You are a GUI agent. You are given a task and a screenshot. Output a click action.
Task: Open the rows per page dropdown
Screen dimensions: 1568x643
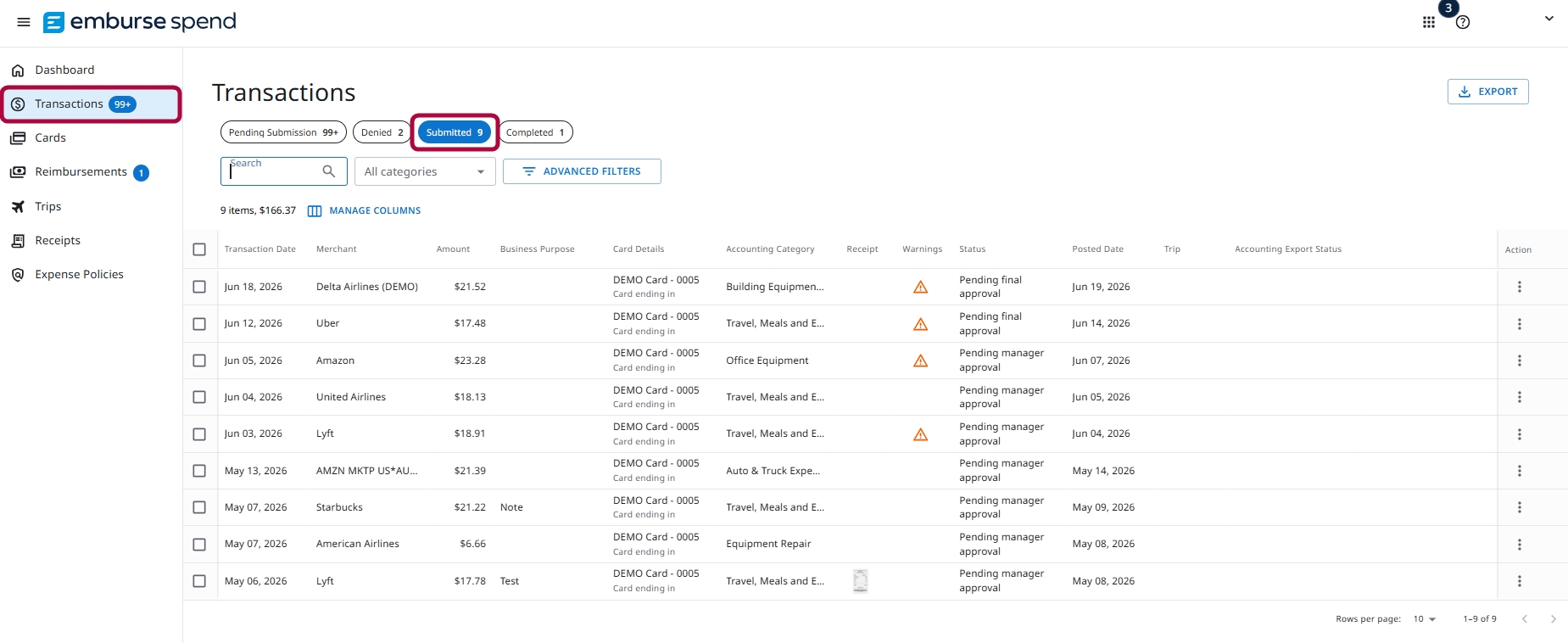click(x=1425, y=619)
